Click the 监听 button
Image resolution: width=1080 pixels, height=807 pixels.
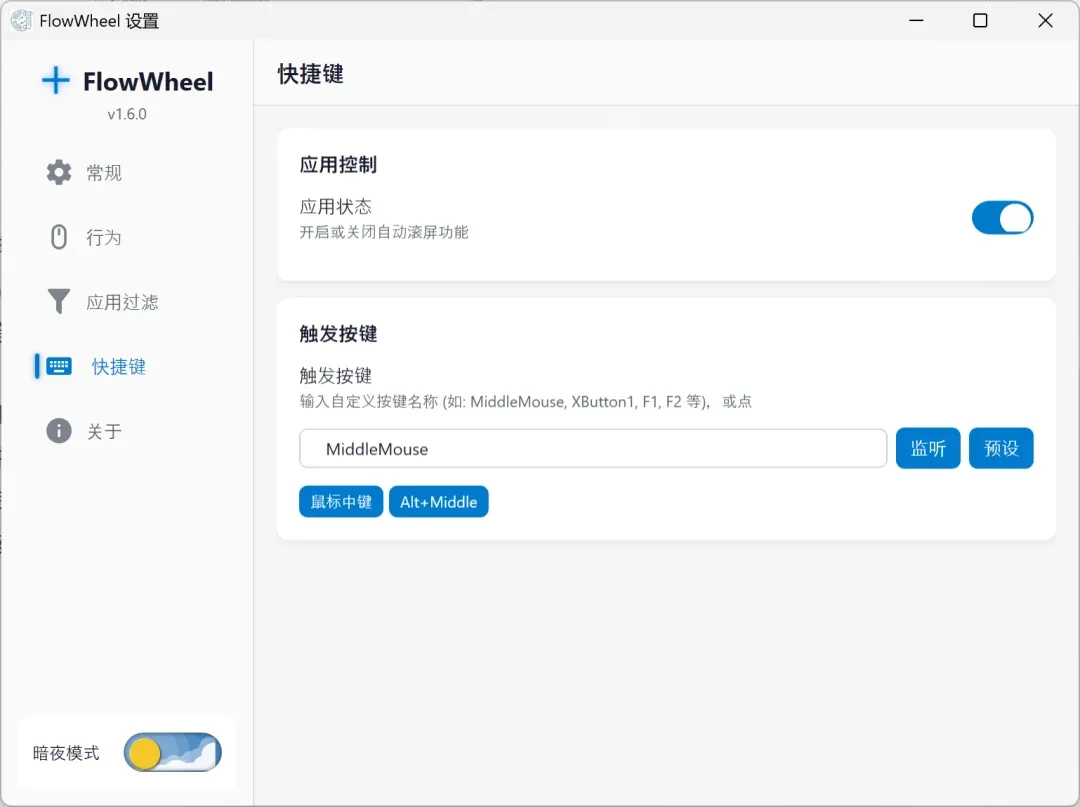point(928,448)
